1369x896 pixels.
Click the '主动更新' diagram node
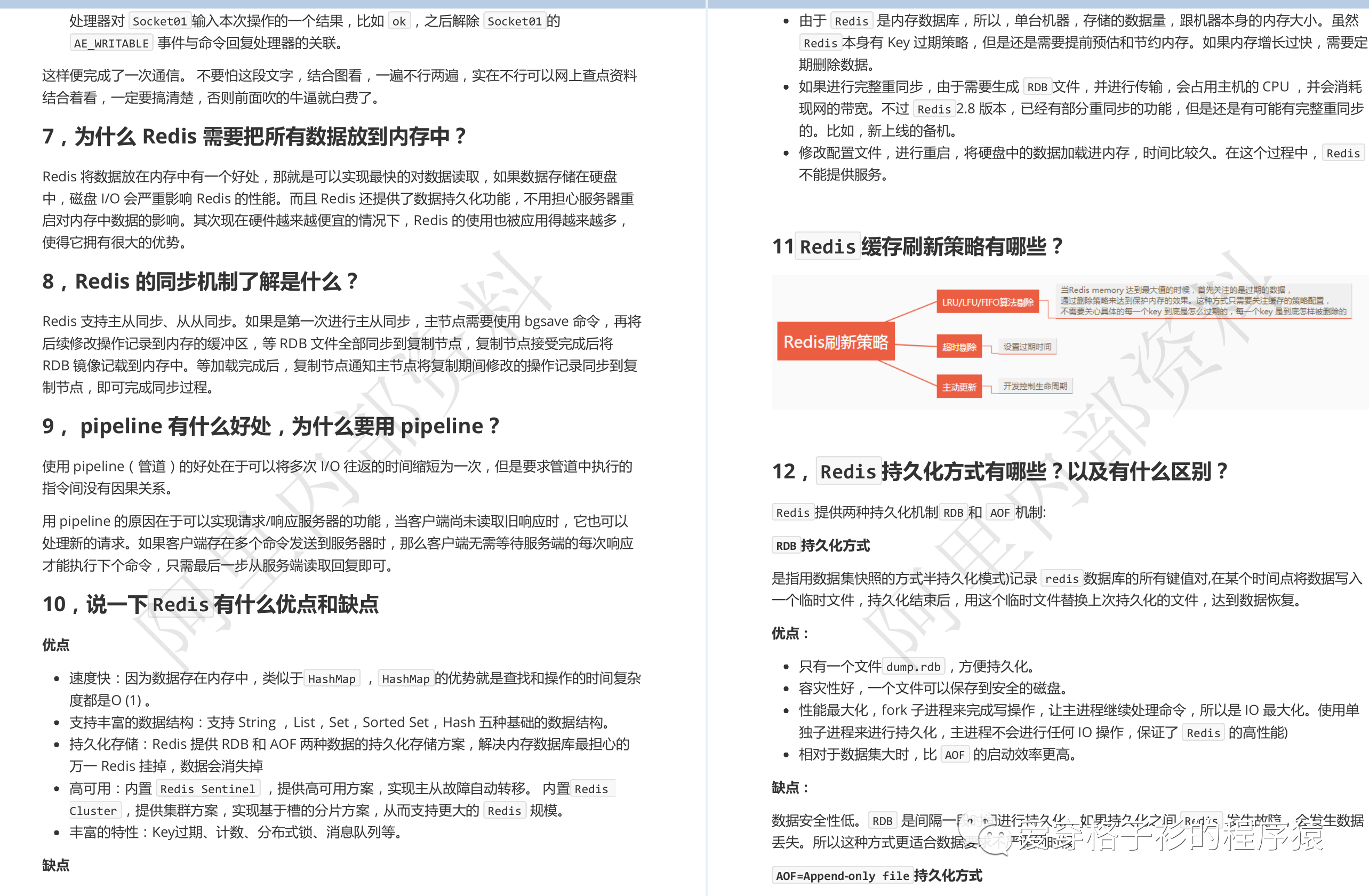958,387
